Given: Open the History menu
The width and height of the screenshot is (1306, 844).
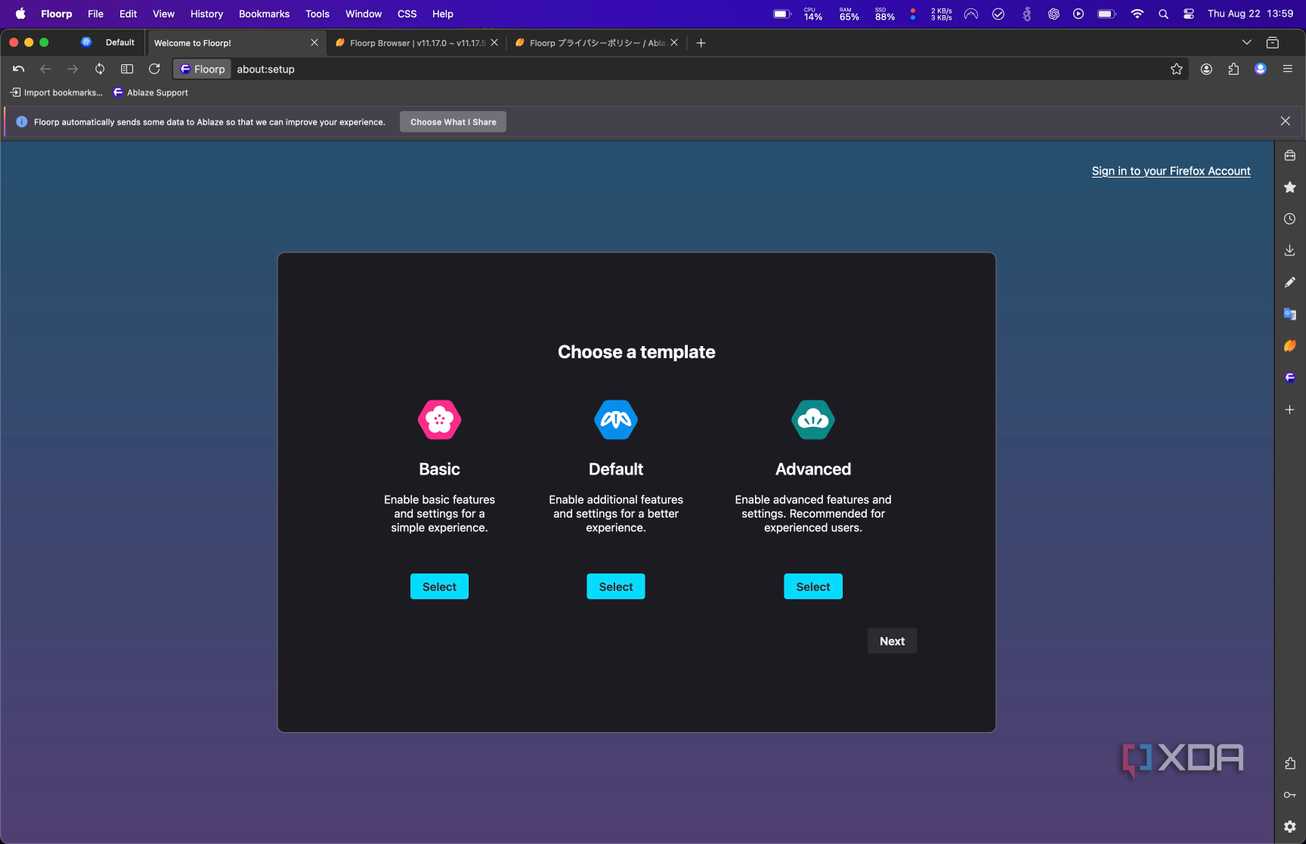Looking at the screenshot, I should [x=207, y=14].
